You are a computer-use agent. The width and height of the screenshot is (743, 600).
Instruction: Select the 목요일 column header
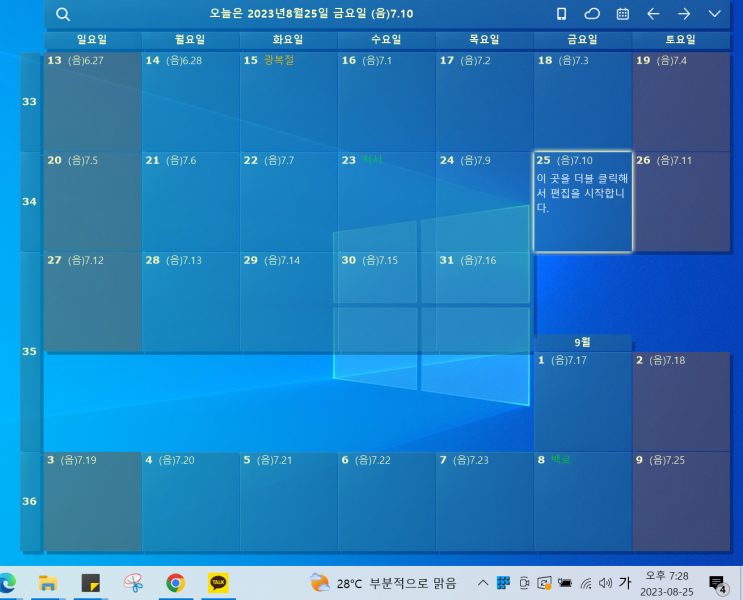[x=484, y=40]
